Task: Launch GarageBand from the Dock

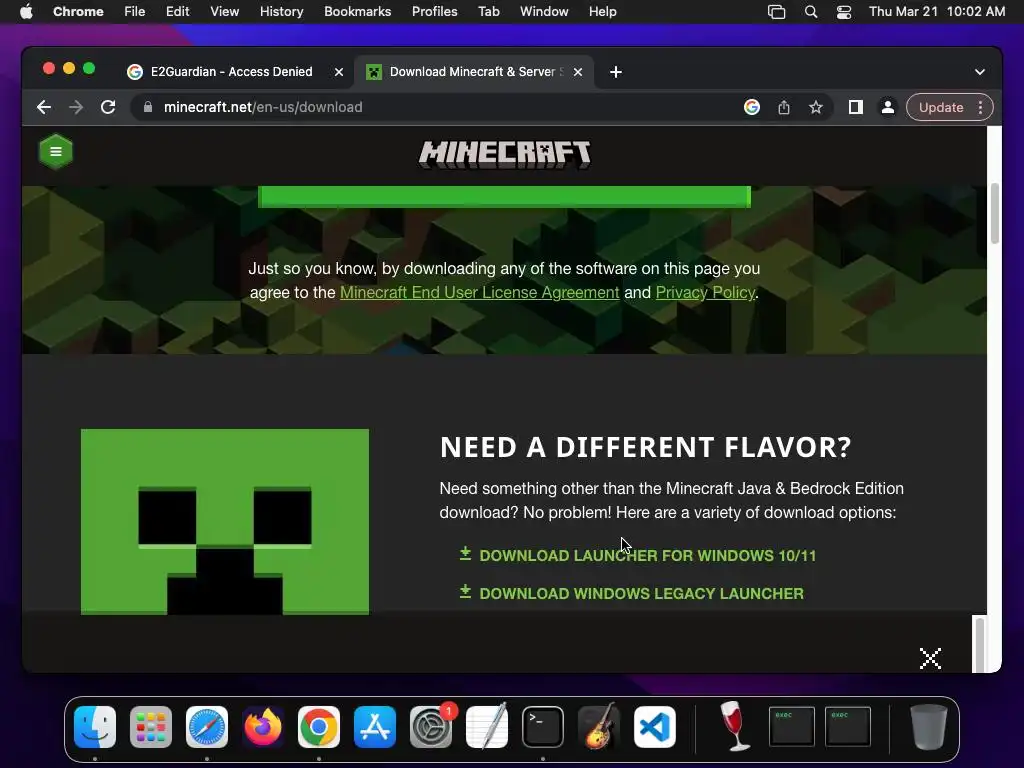Action: (599, 726)
